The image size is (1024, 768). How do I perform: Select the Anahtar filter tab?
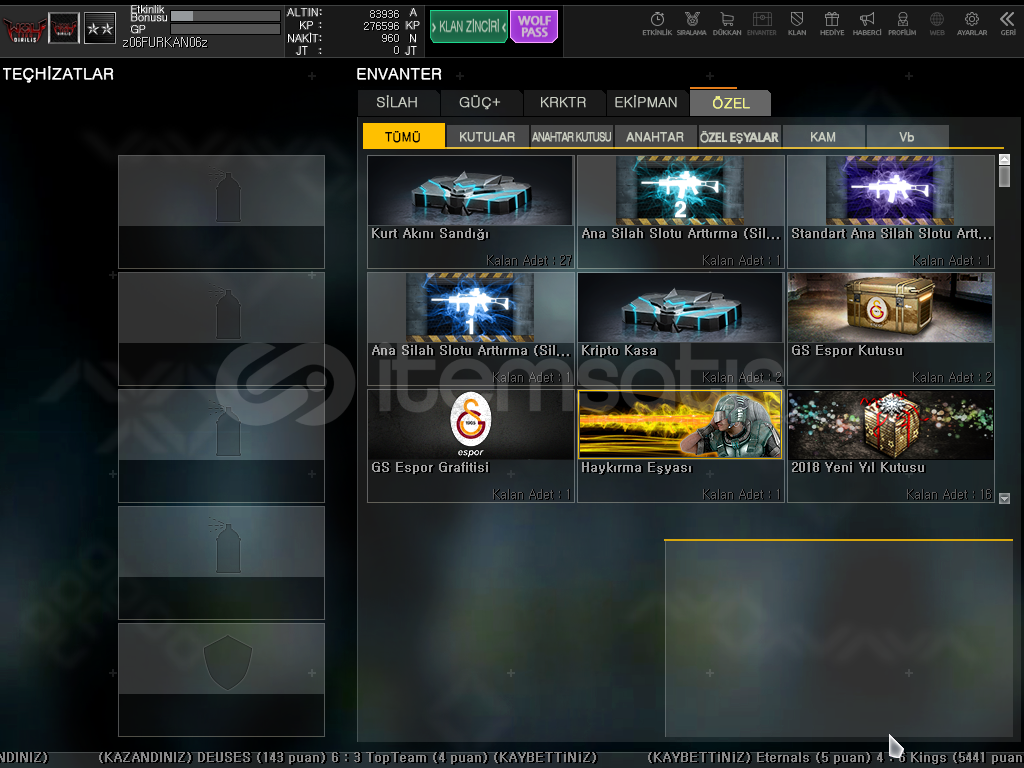655,137
